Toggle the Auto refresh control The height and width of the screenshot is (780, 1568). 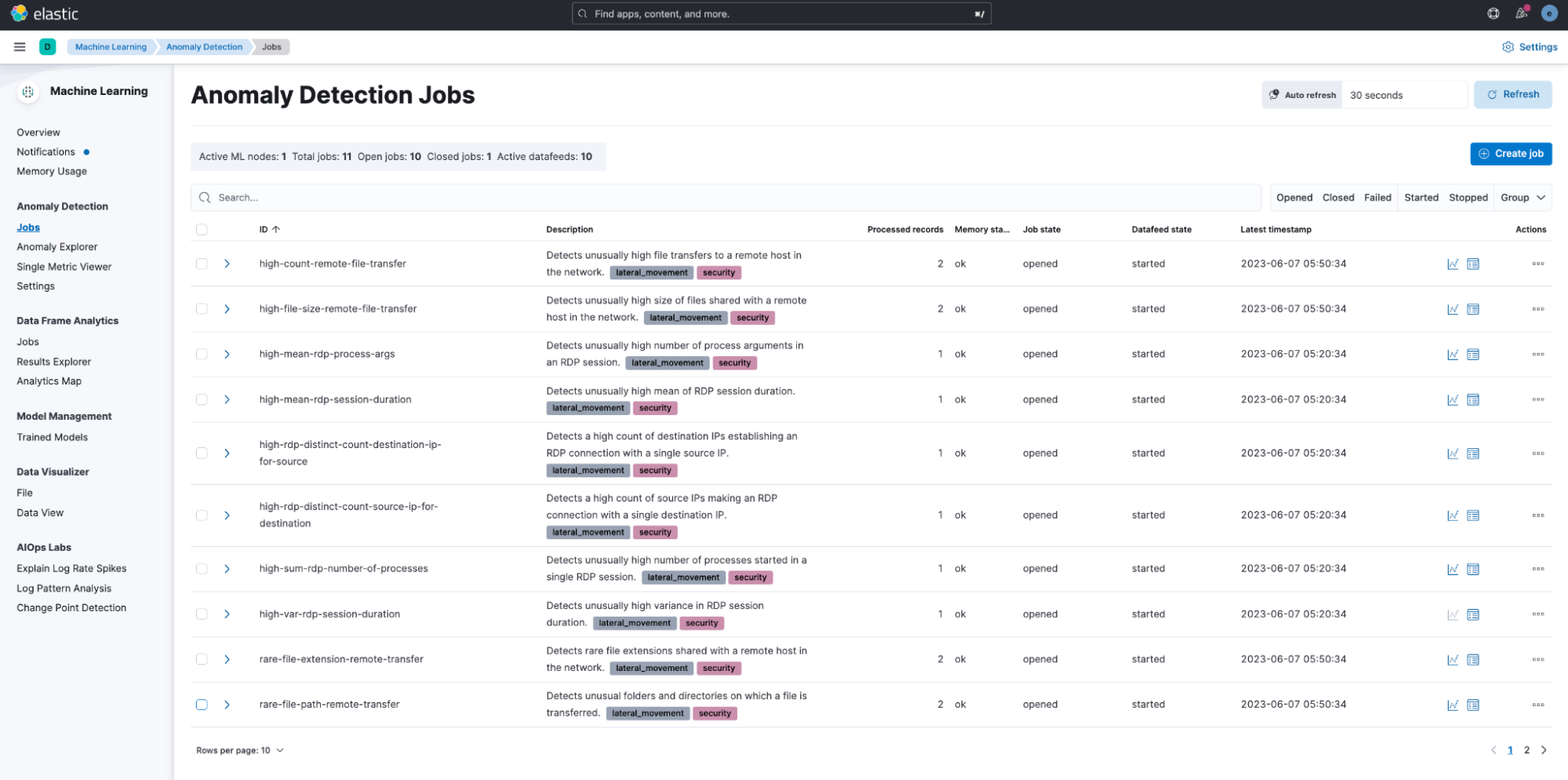pos(1302,95)
